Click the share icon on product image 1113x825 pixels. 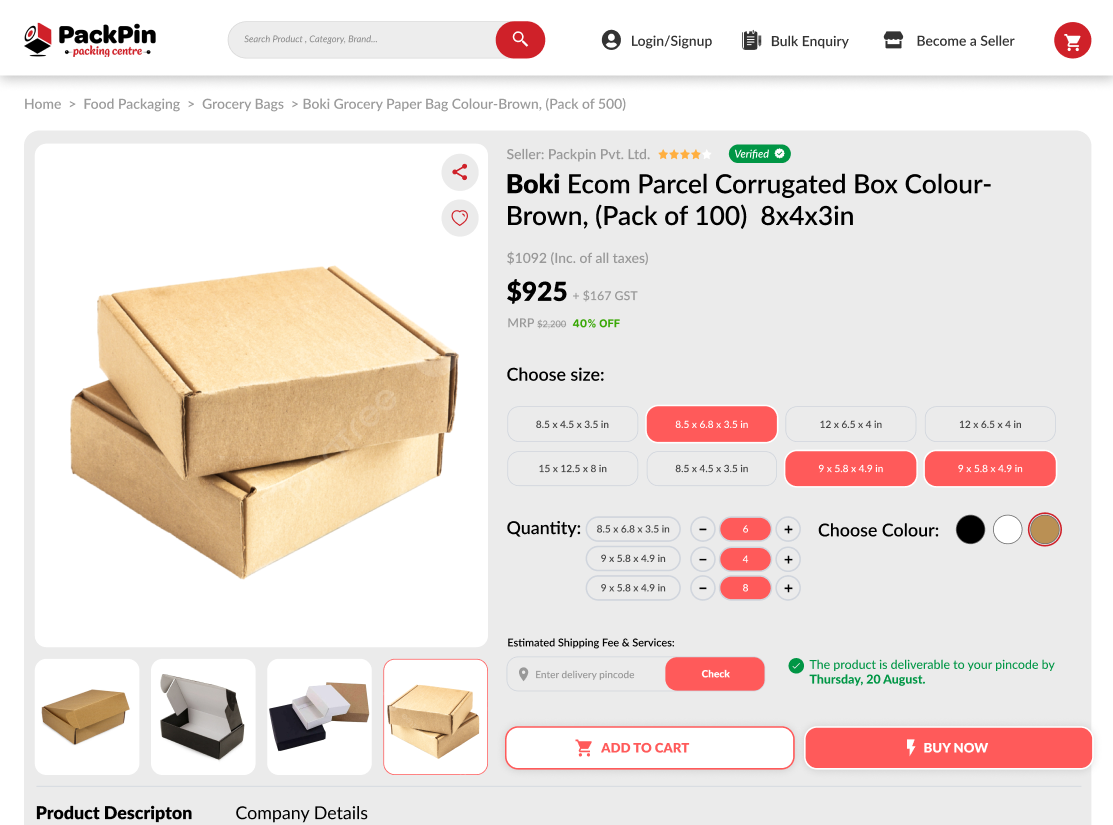click(x=460, y=172)
